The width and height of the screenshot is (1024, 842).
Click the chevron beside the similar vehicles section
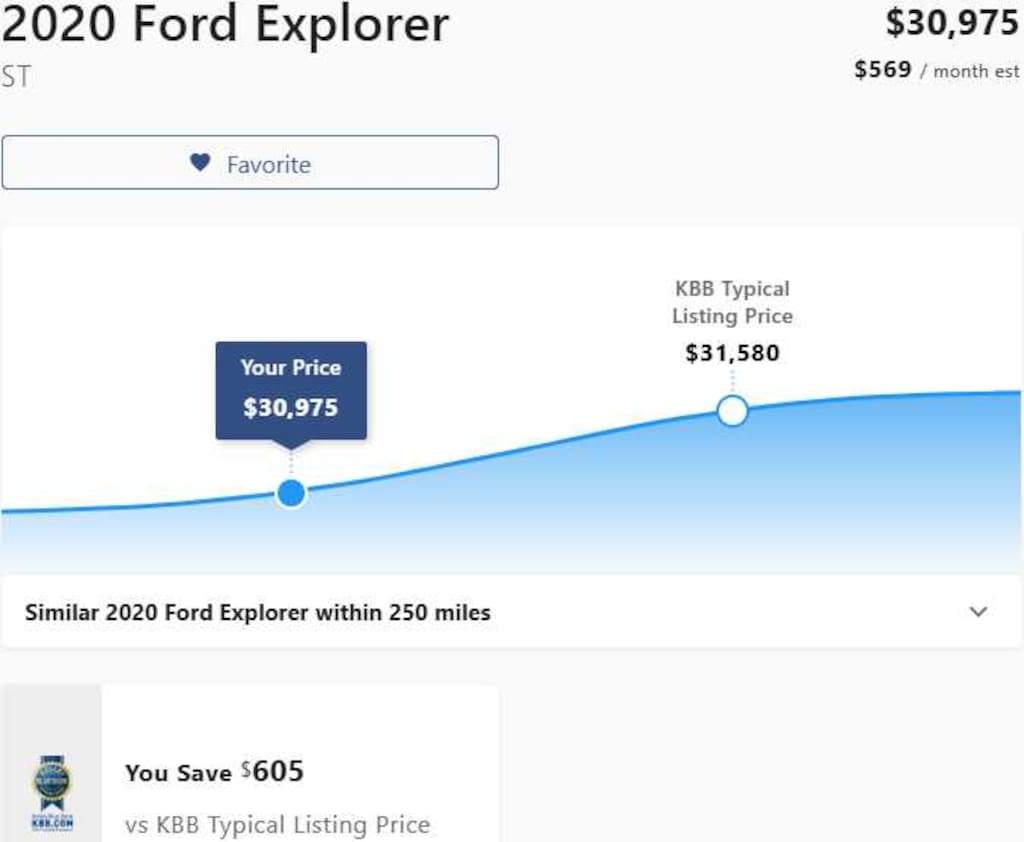pyautogui.click(x=981, y=612)
